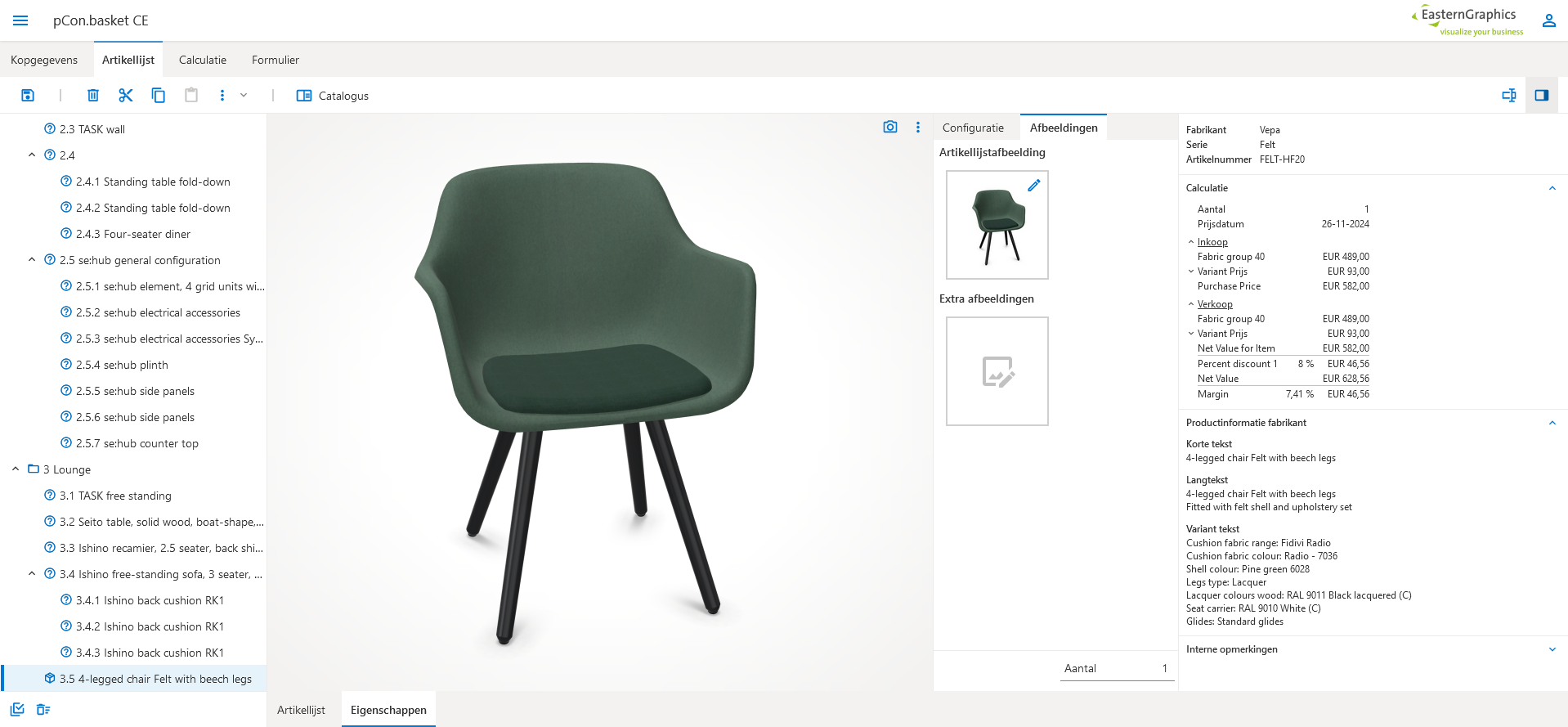Click the EasternGraphics logo

[x=1467, y=20]
